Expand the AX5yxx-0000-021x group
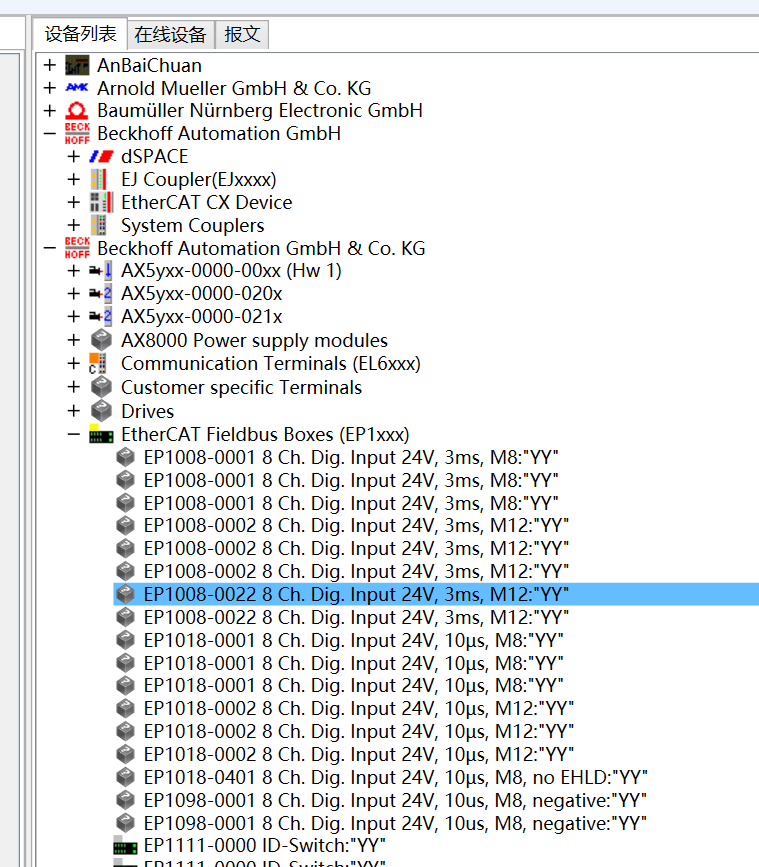This screenshot has width=759, height=867. pyautogui.click(x=74, y=316)
